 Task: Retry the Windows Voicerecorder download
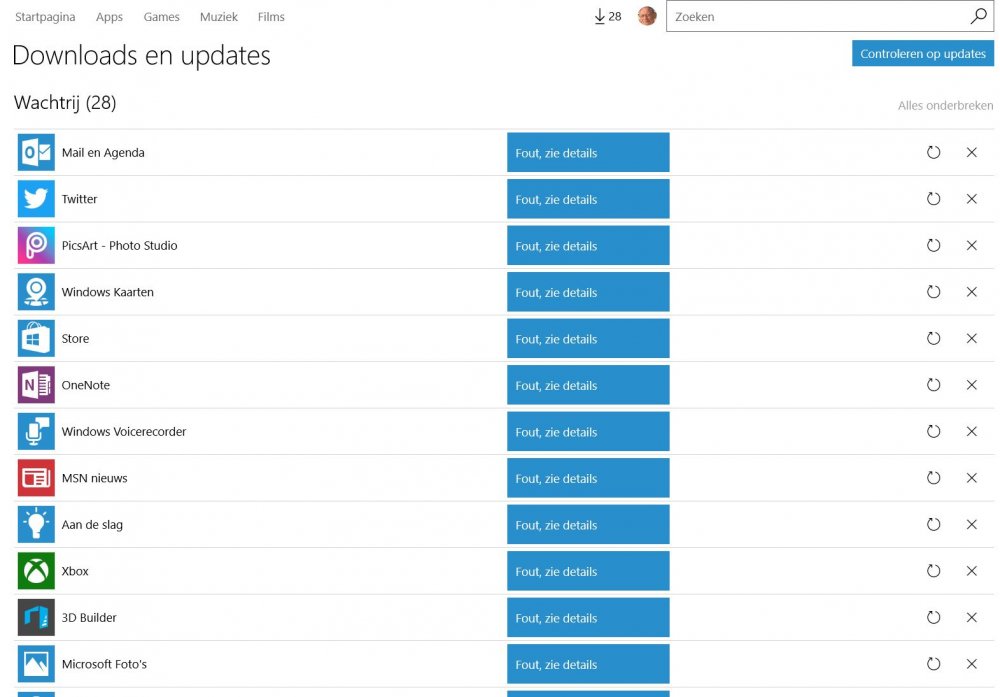pyautogui.click(x=934, y=432)
